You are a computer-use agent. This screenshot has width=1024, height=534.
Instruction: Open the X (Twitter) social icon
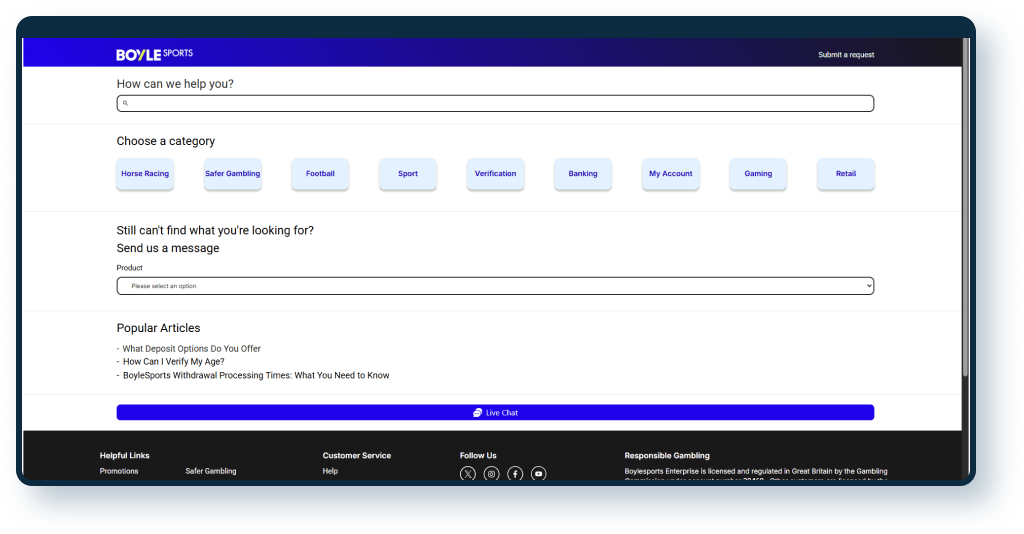(468, 474)
